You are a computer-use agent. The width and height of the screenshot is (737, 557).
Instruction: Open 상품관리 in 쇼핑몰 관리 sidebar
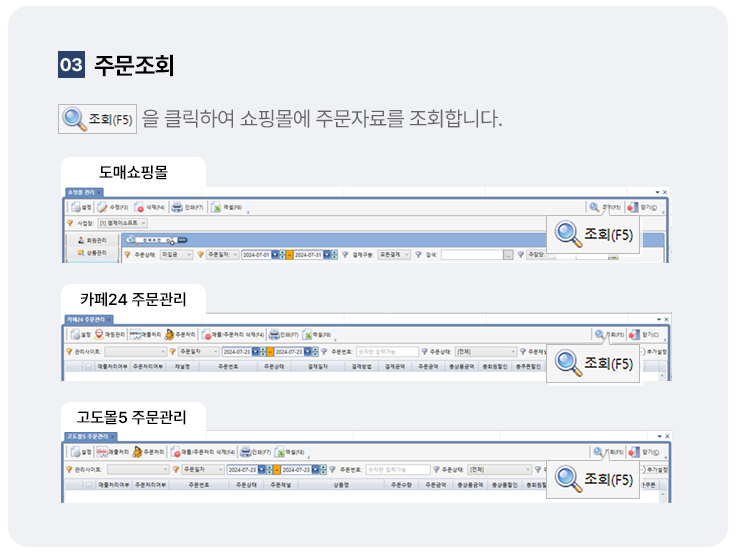92,253
